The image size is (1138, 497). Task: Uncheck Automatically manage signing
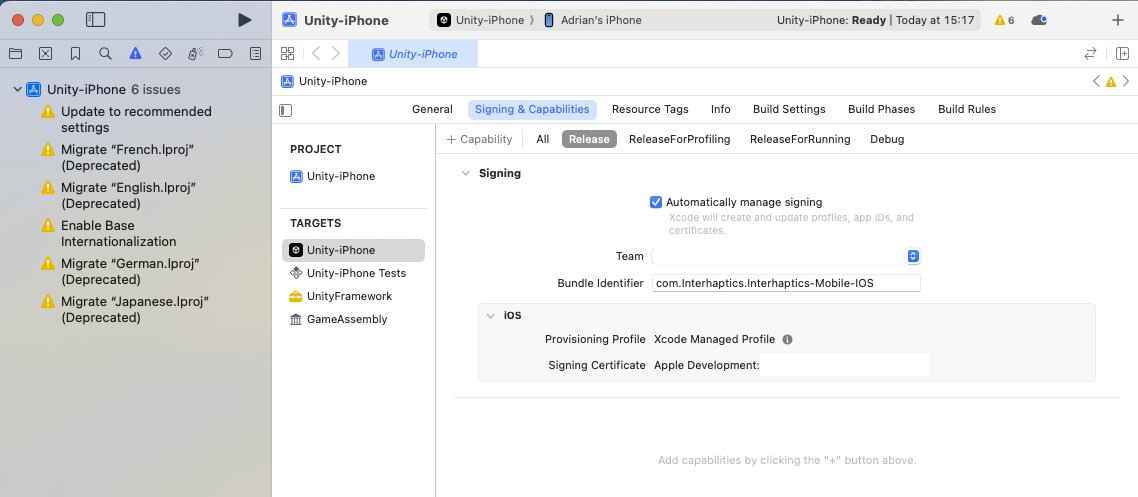point(656,202)
